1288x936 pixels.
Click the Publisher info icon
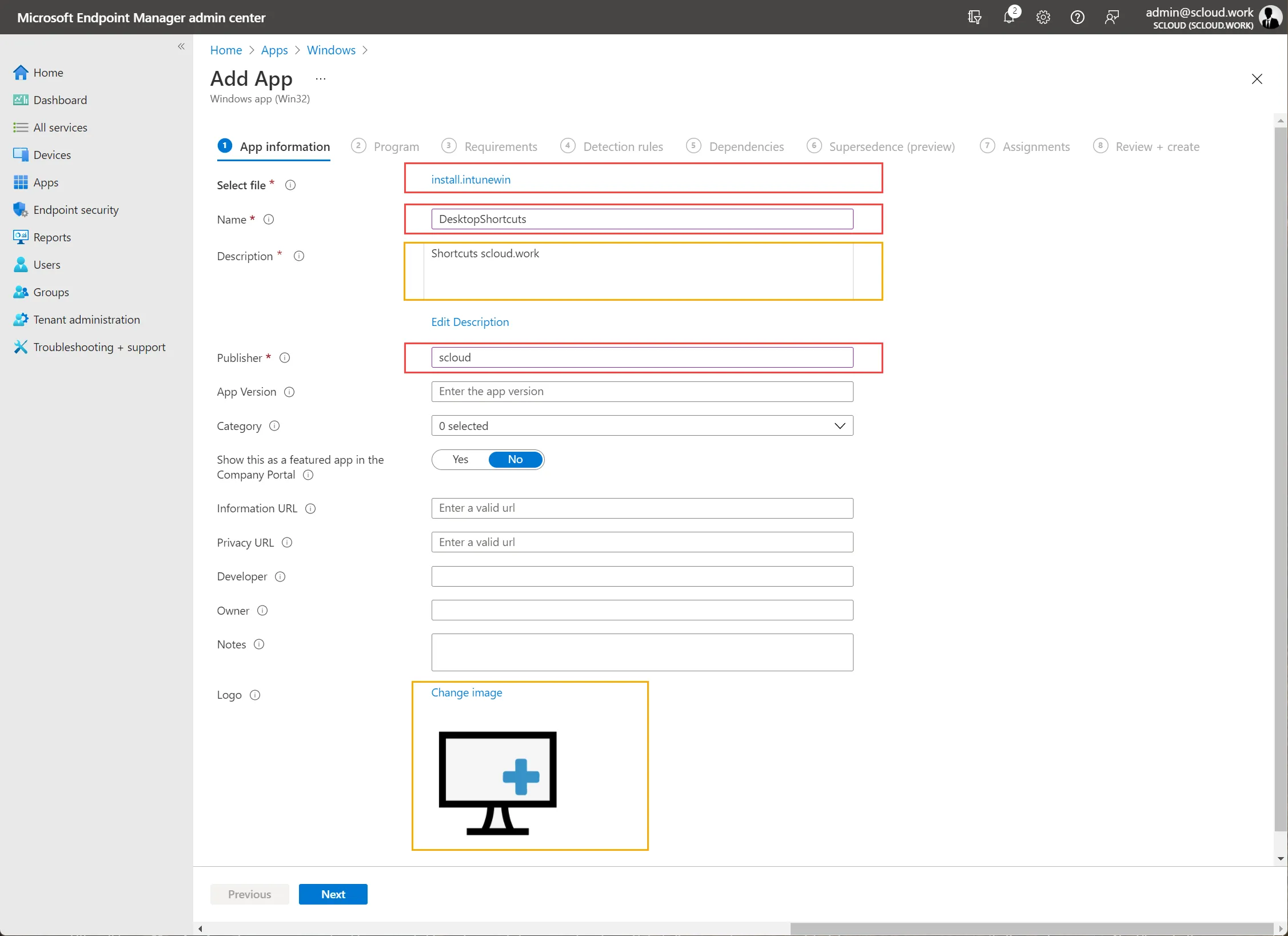(285, 358)
